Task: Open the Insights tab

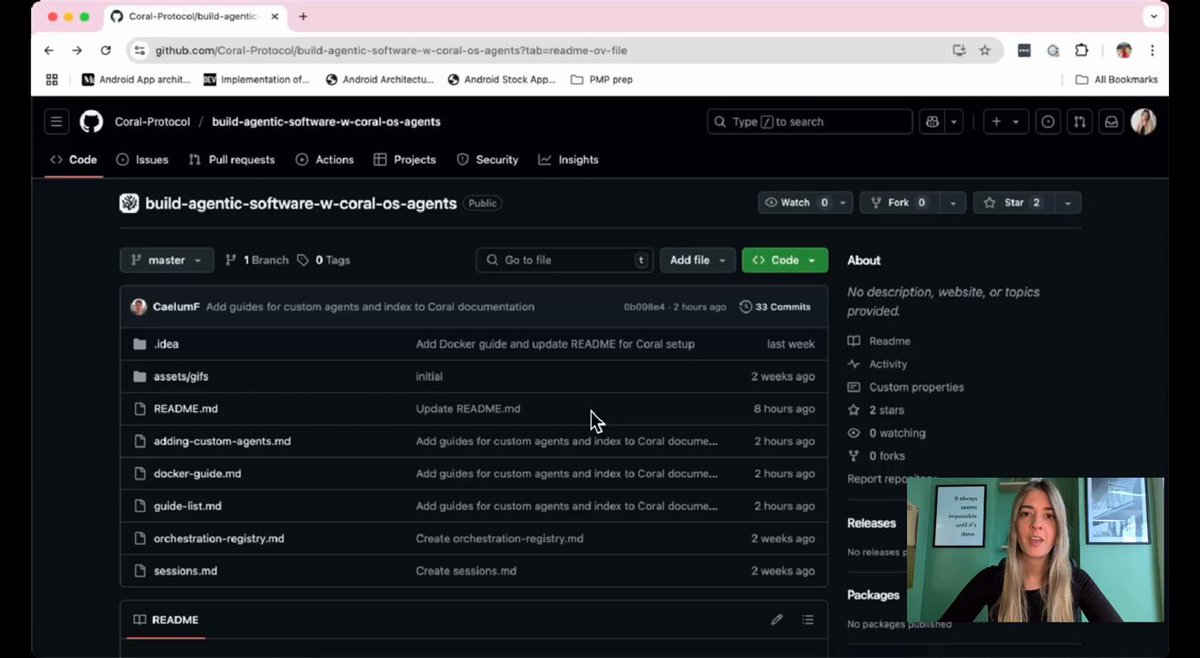Action: click(x=568, y=160)
